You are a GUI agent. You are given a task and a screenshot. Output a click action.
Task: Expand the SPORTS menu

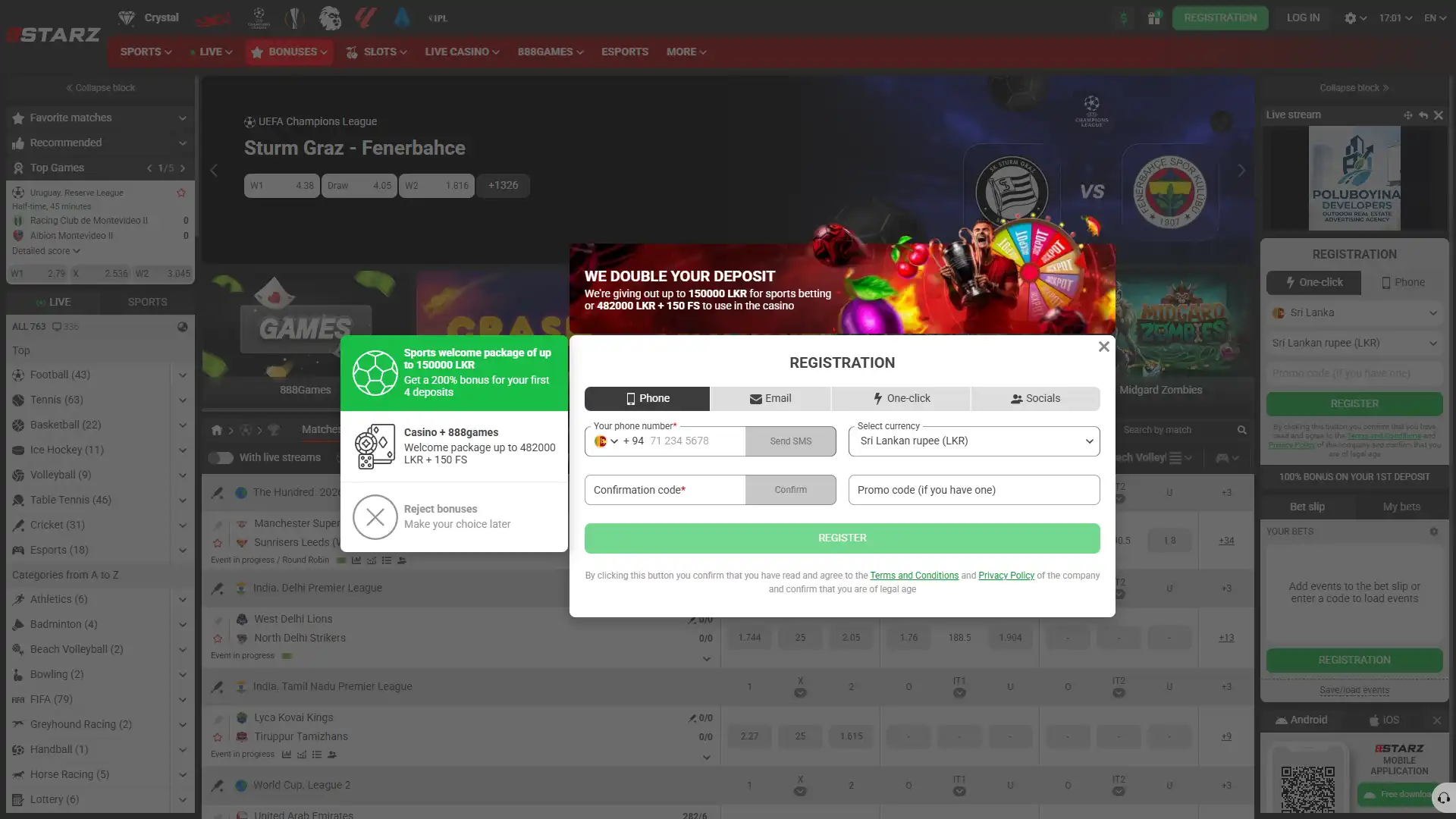click(x=146, y=52)
